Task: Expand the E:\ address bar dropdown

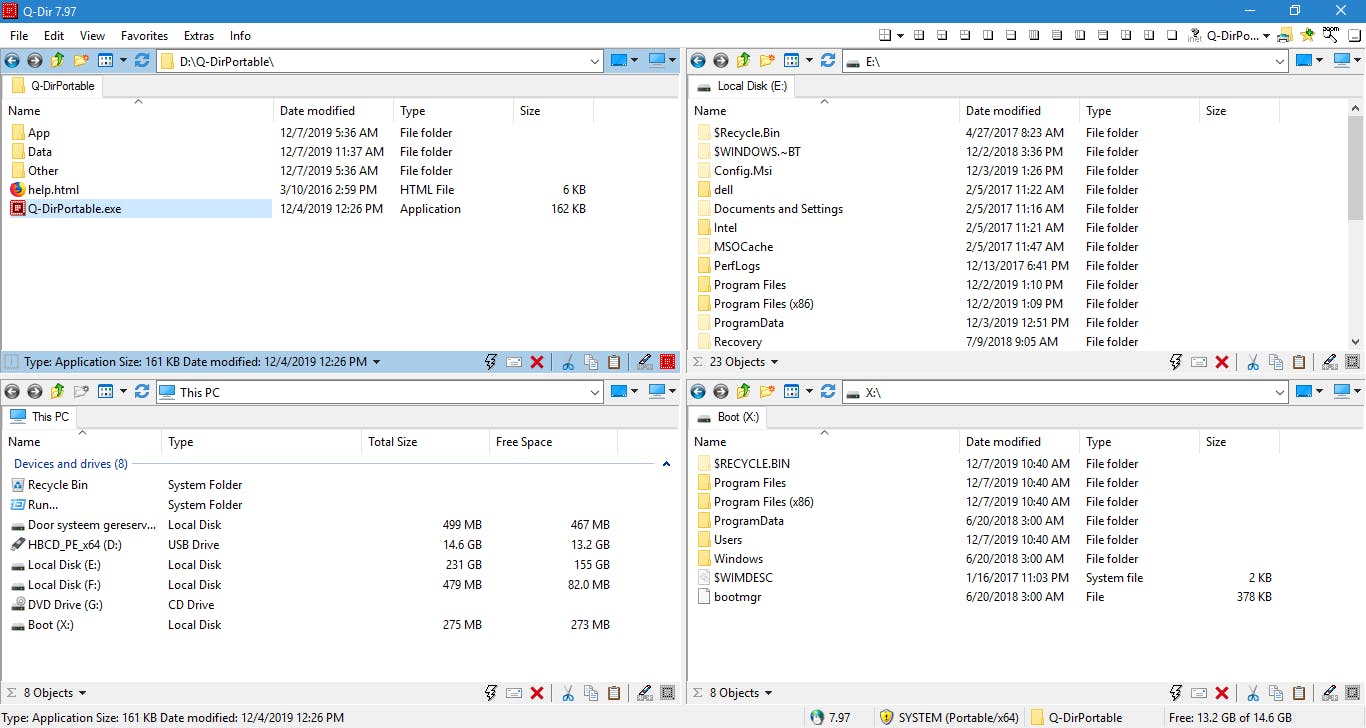Action: point(1279,61)
